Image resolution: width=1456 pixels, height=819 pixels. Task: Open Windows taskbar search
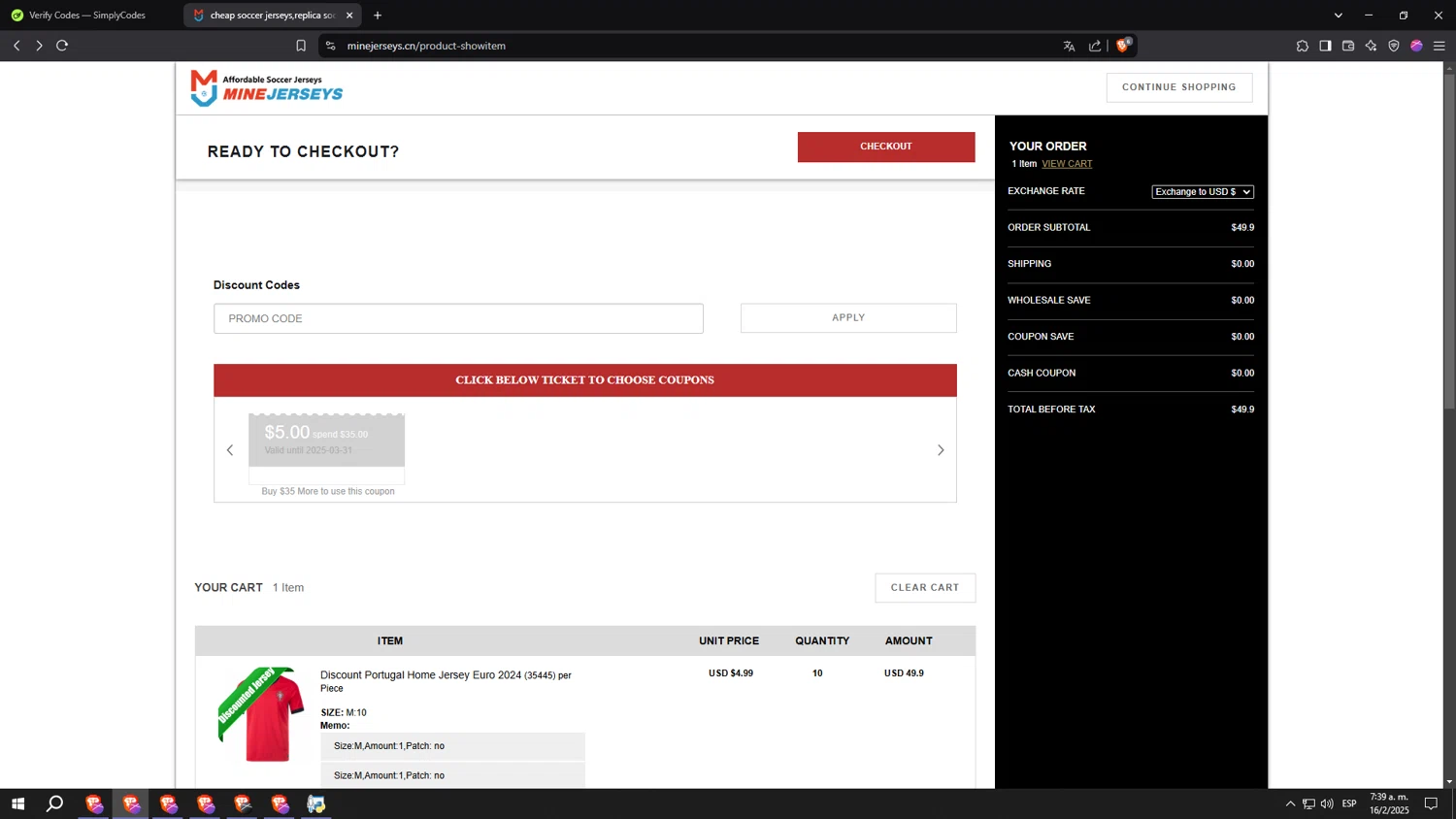point(55,803)
